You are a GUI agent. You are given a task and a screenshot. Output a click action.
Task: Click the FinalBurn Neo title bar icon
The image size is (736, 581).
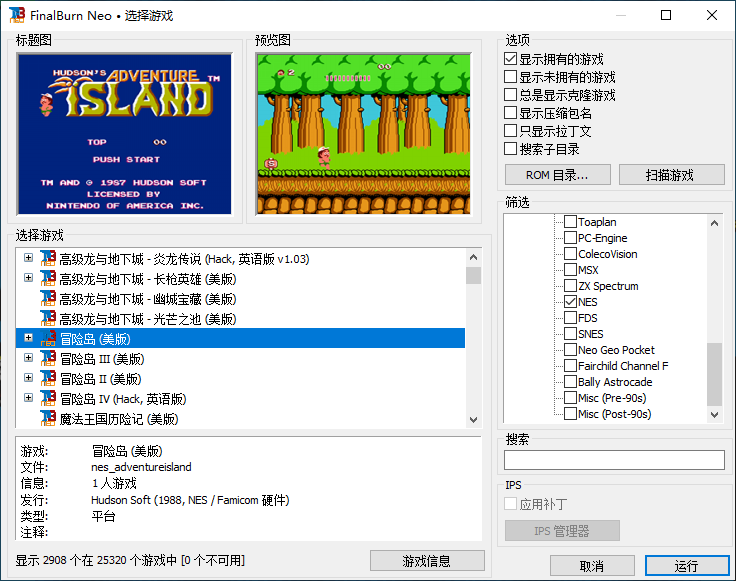[x=17, y=15]
